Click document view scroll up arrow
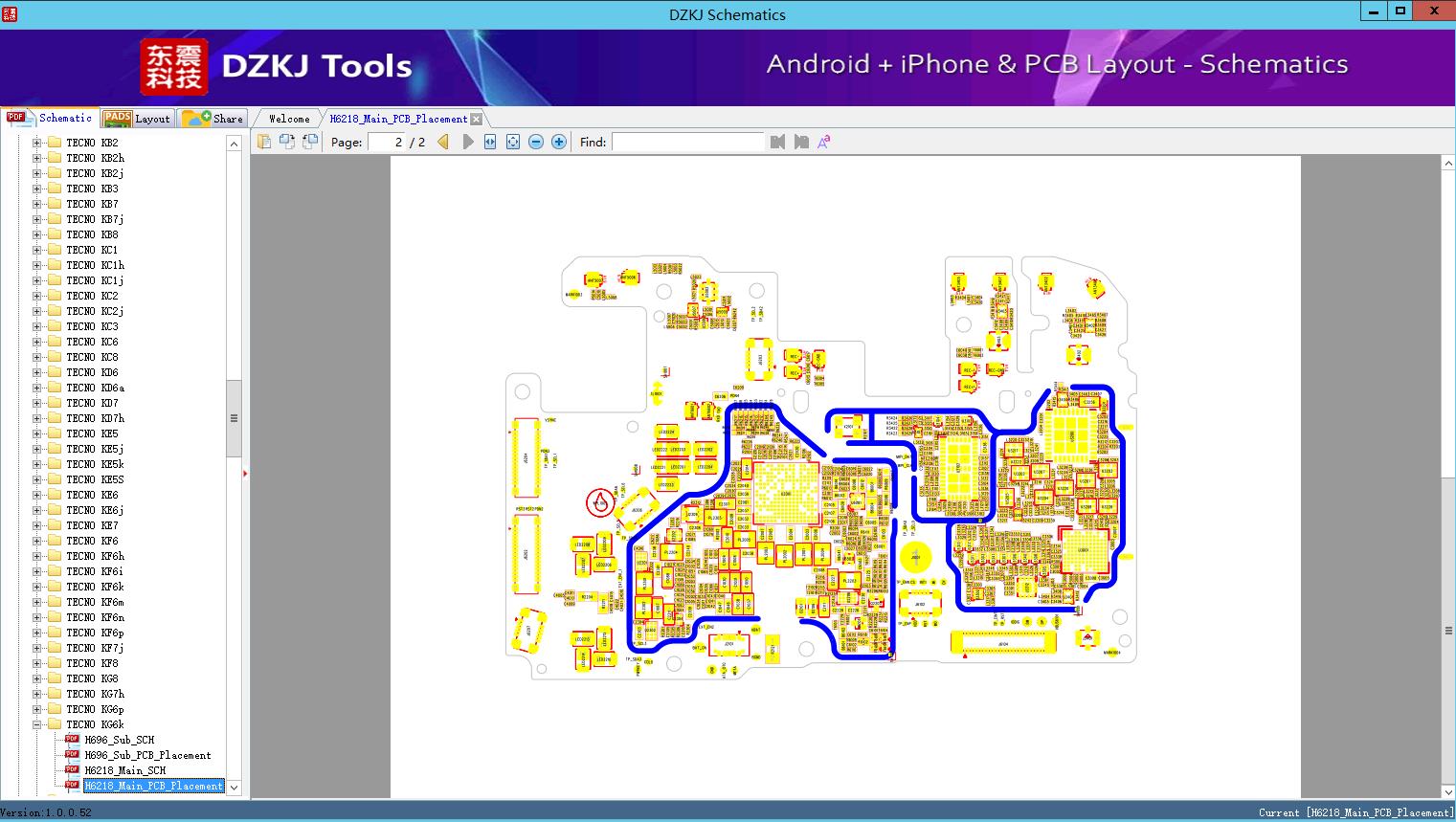Viewport: 1456px width, 822px height. [1448, 164]
